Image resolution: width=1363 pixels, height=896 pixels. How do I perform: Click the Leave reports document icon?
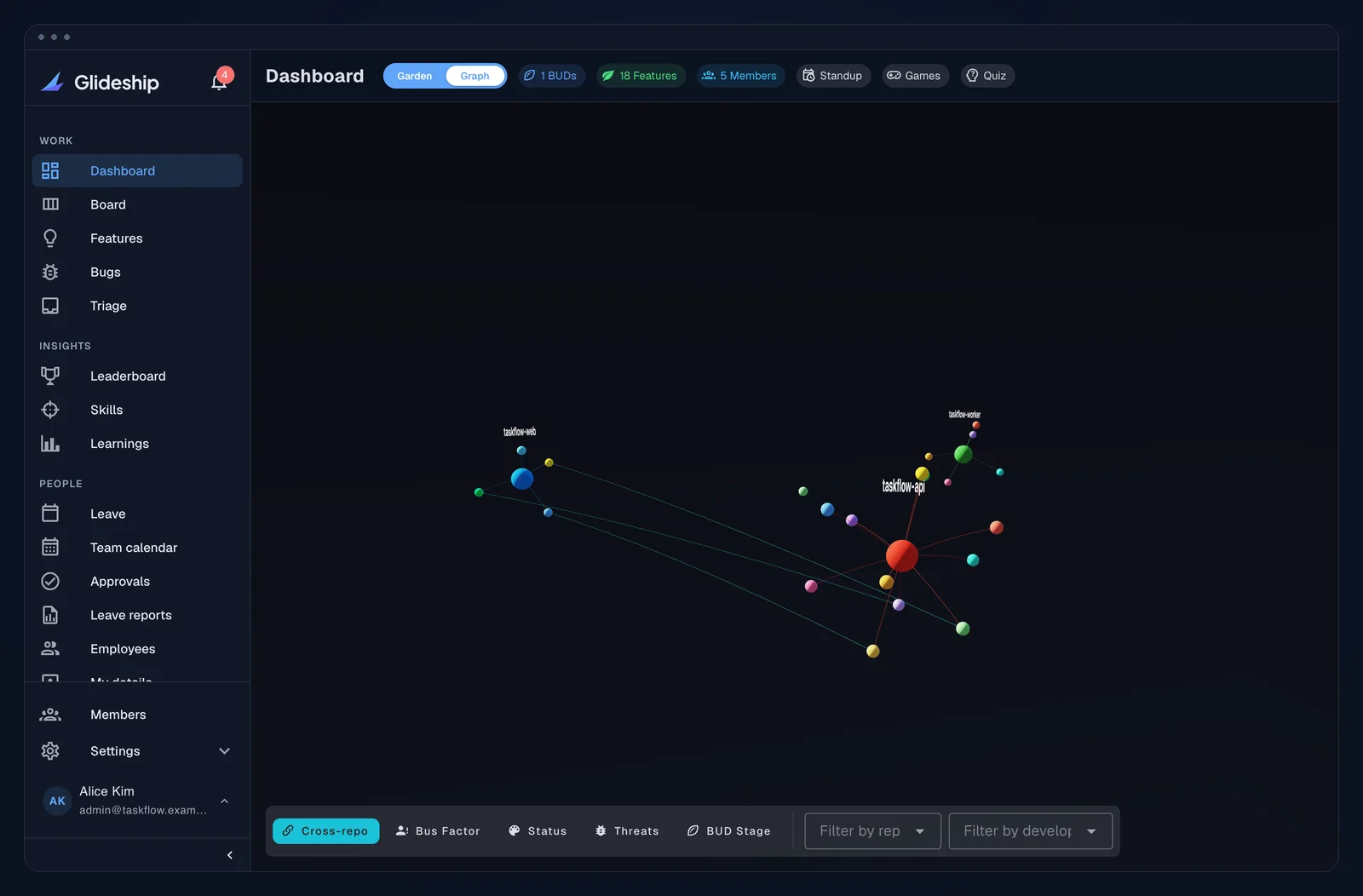tap(50, 615)
